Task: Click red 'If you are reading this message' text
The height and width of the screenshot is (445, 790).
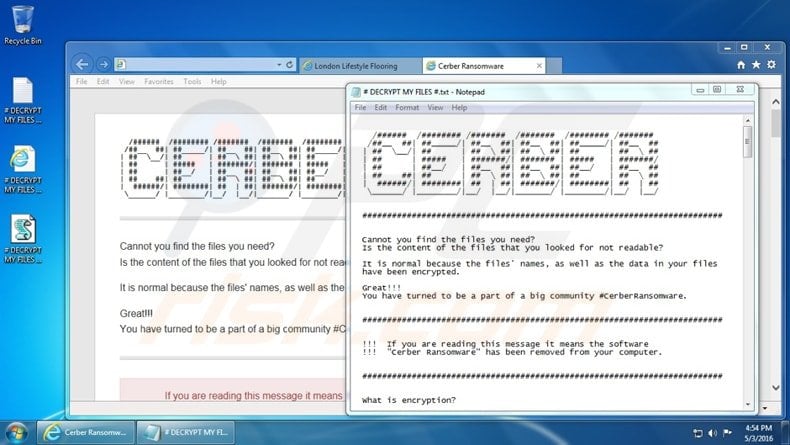Action: (x=253, y=396)
